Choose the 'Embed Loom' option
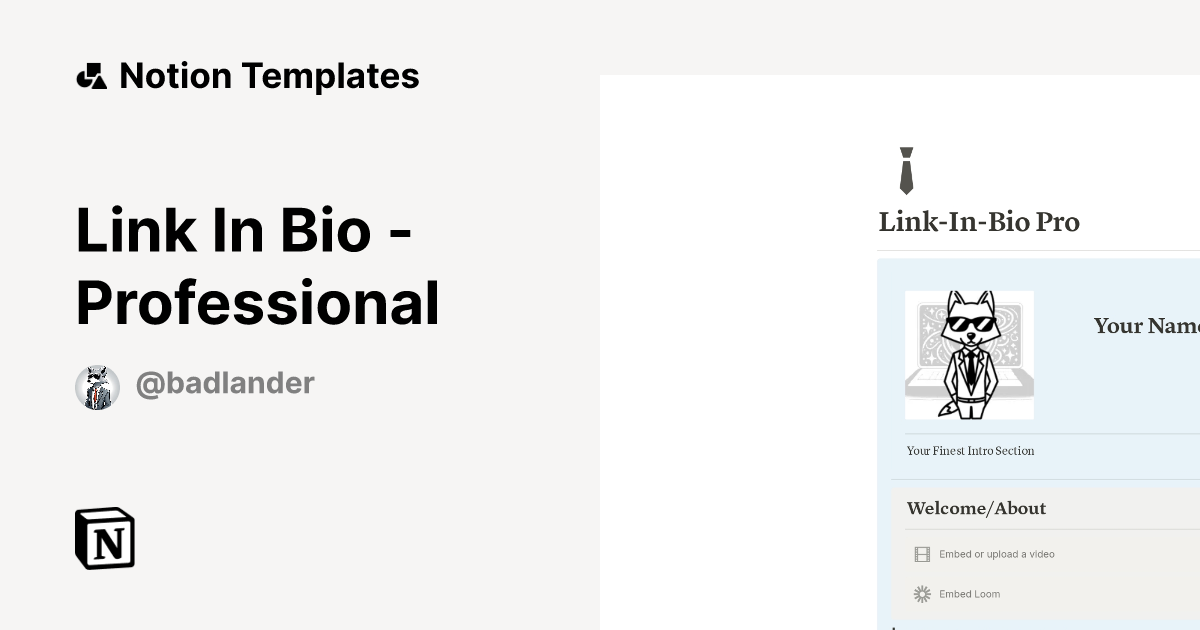Viewport: 1200px width, 630px height. point(970,594)
